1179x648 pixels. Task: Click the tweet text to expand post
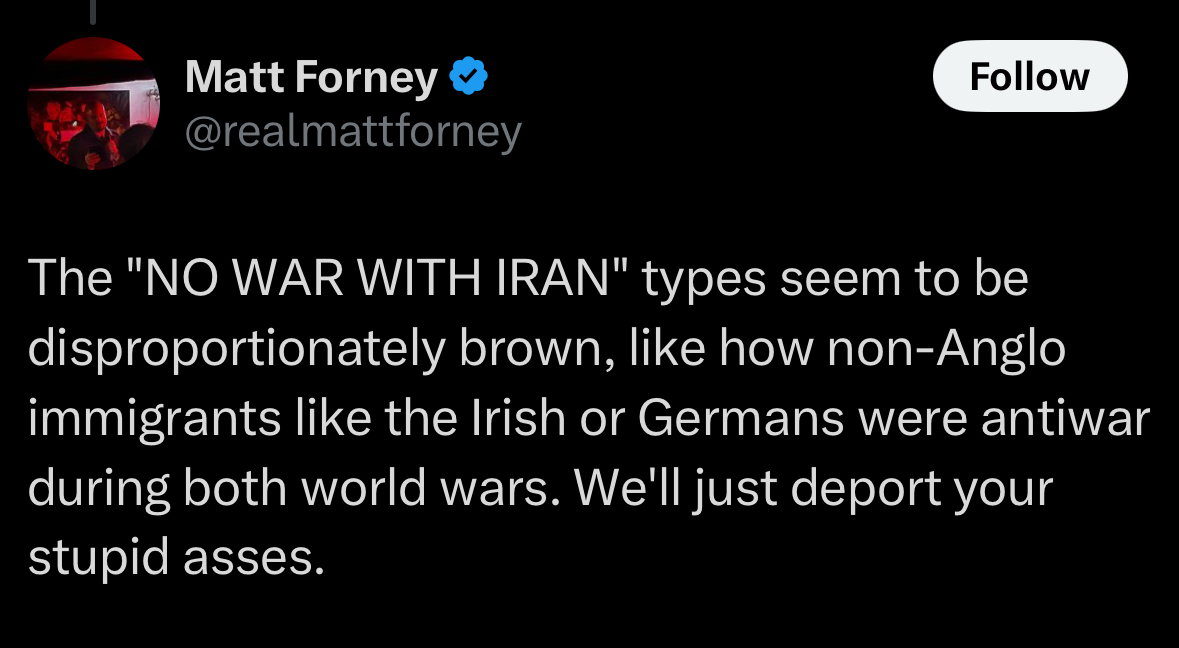pyautogui.click(x=588, y=419)
